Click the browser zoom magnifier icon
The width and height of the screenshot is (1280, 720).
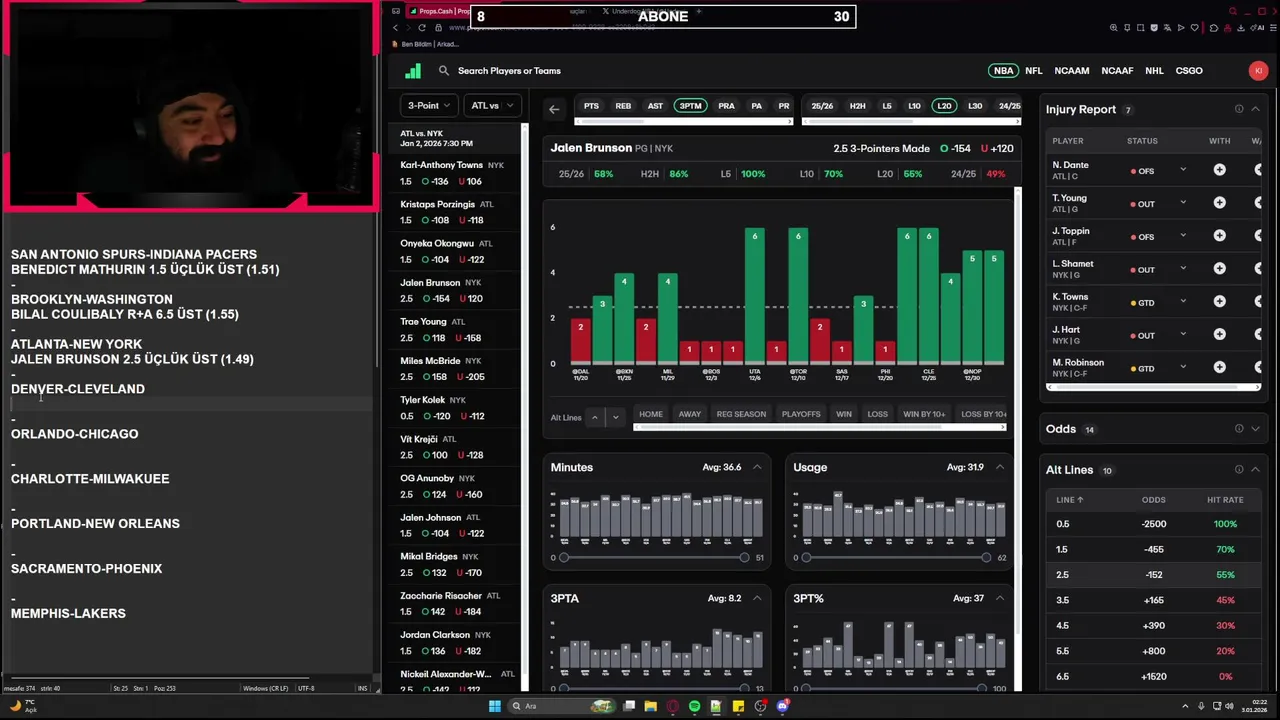(1114, 28)
